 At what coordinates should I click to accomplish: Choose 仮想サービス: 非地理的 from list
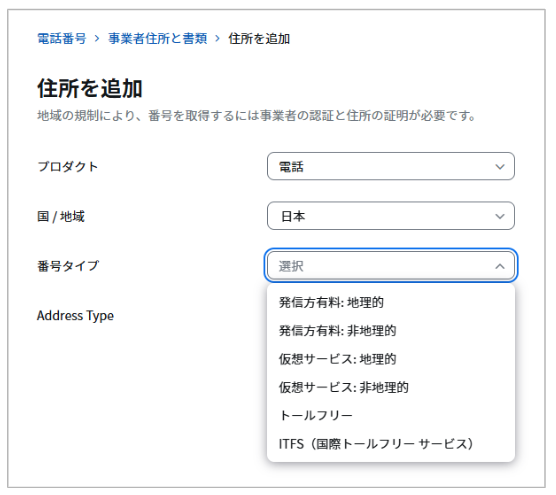point(391,387)
